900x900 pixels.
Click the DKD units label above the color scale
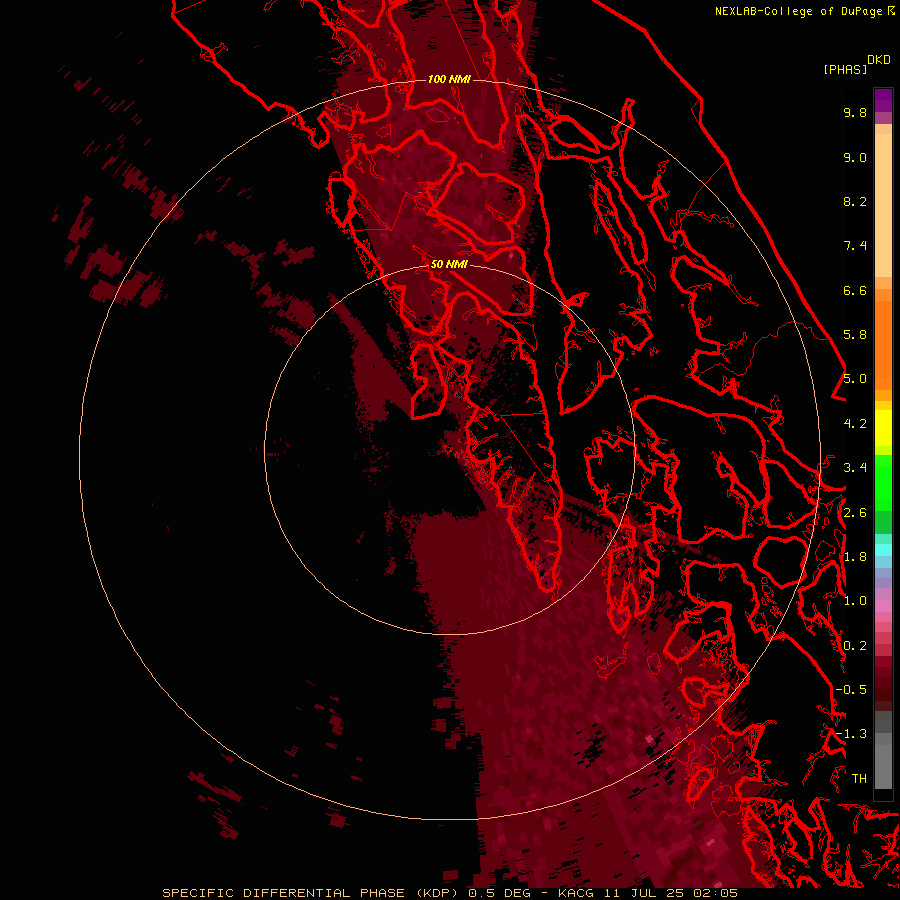(878, 60)
